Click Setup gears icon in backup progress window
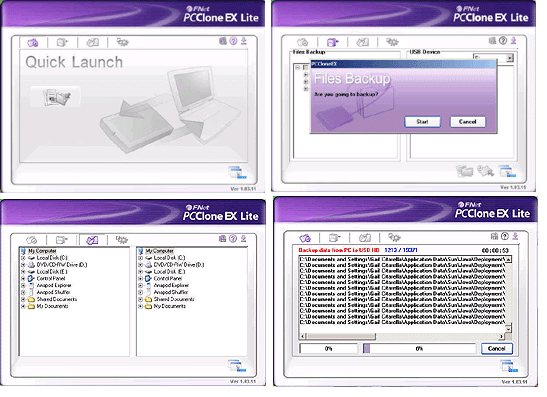This screenshot has height=397, width=547. (394, 238)
